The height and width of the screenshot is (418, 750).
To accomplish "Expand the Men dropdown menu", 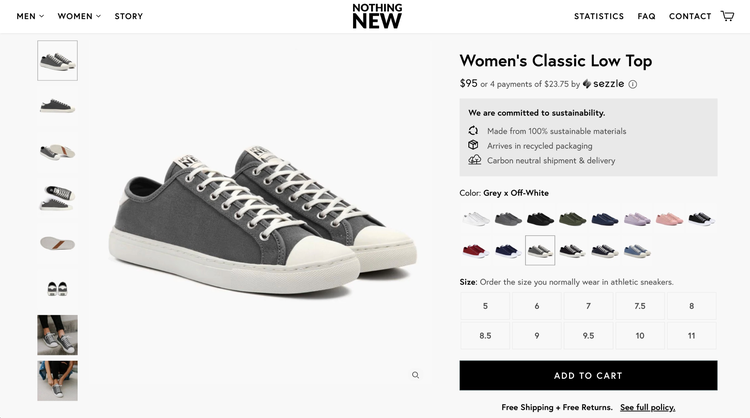I will pos(30,16).
